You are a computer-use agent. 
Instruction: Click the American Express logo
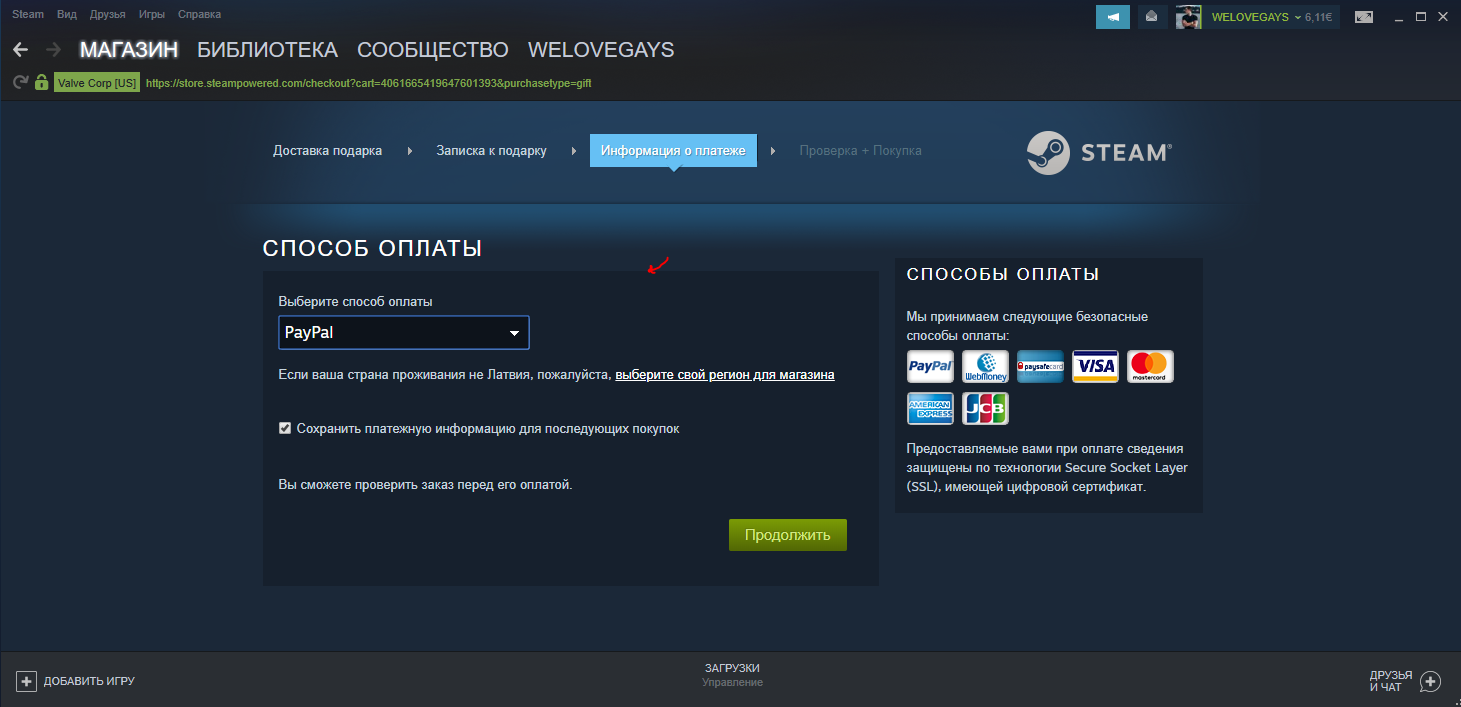pos(930,408)
